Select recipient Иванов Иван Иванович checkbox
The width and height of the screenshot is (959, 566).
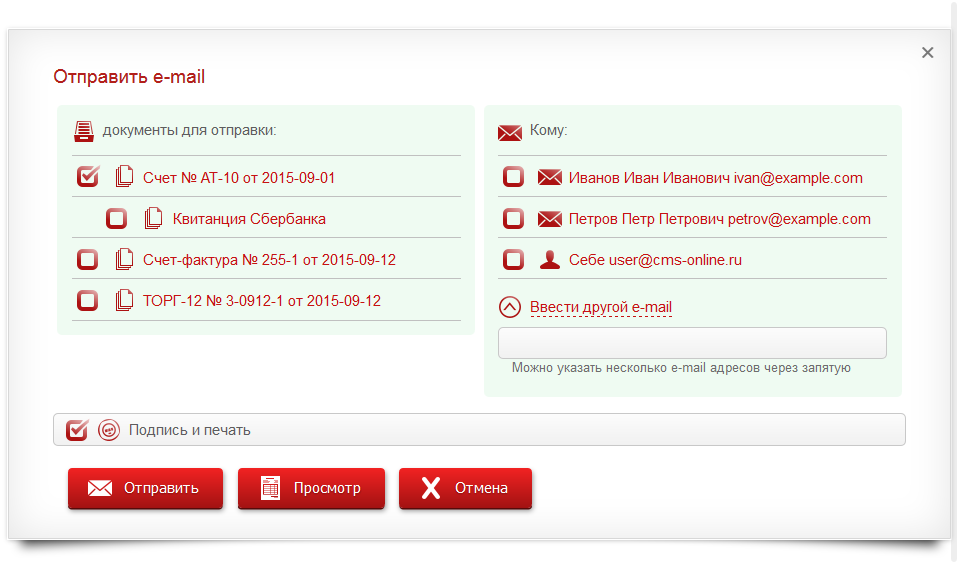pyautogui.click(x=513, y=177)
